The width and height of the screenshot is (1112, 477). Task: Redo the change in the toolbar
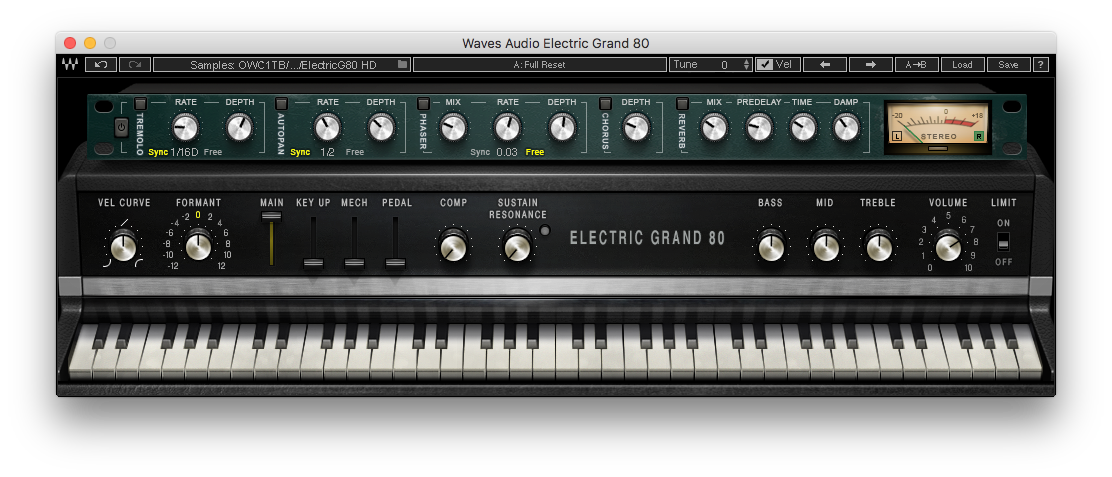[x=135, y=64]
